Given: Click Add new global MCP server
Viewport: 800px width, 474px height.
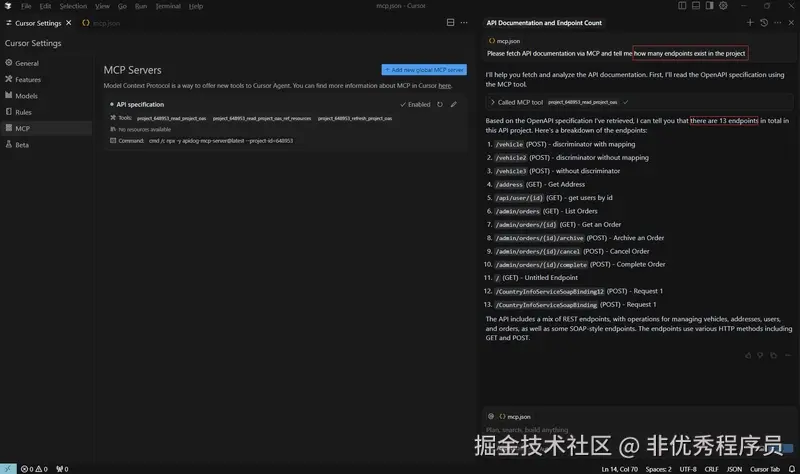Looking at the screenshot, I should click(x=424, y=69).
